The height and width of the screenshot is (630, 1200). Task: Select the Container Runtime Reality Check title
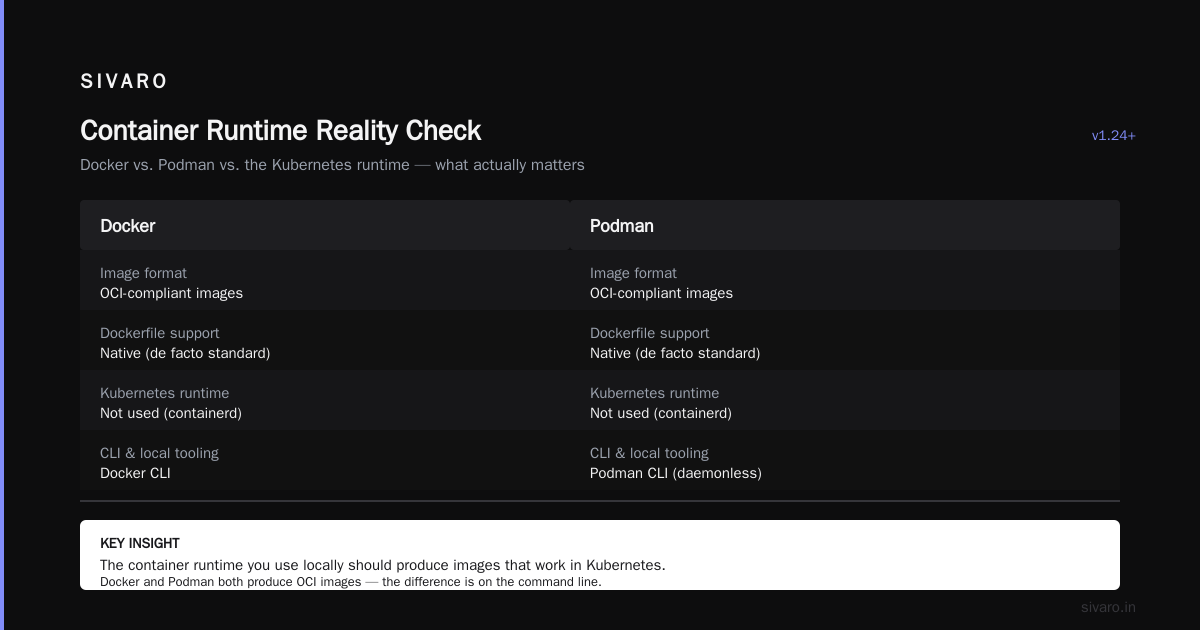(281, 131)
